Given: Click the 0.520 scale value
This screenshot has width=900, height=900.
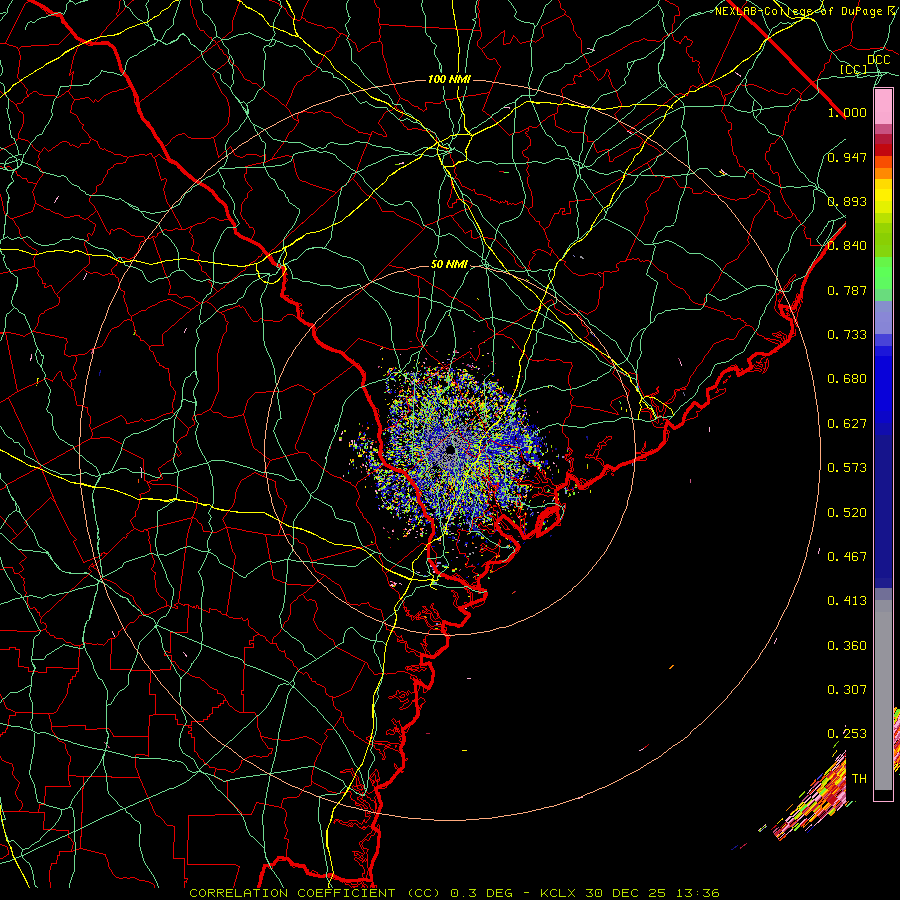Looking at the screenshot, I should [x=847, y=513].
